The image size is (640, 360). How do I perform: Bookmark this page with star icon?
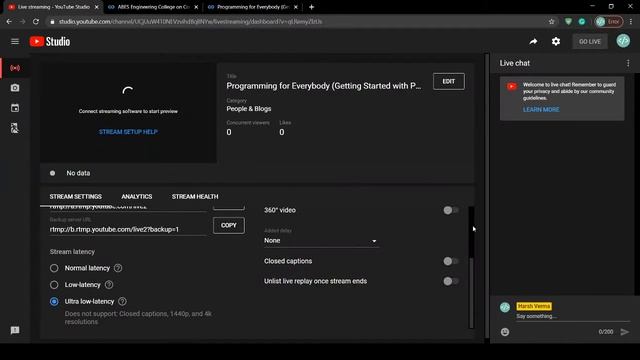[551, 22]
